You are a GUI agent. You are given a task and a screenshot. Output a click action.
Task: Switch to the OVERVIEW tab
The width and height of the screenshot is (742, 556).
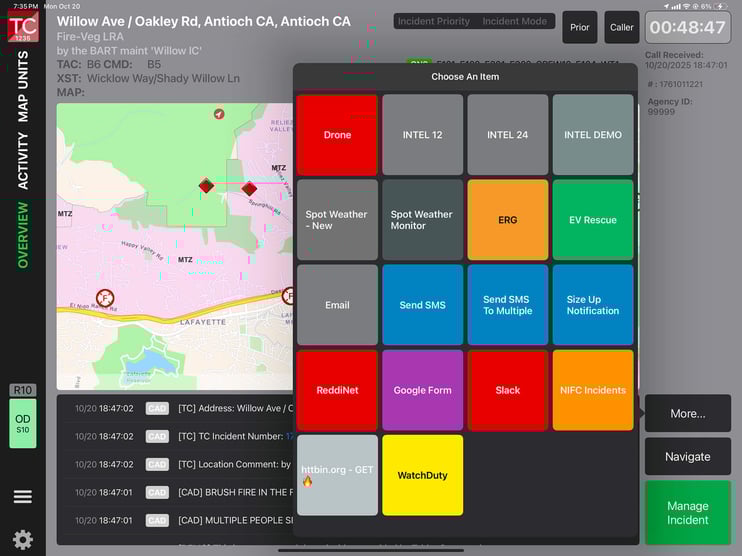coord(23,235)
